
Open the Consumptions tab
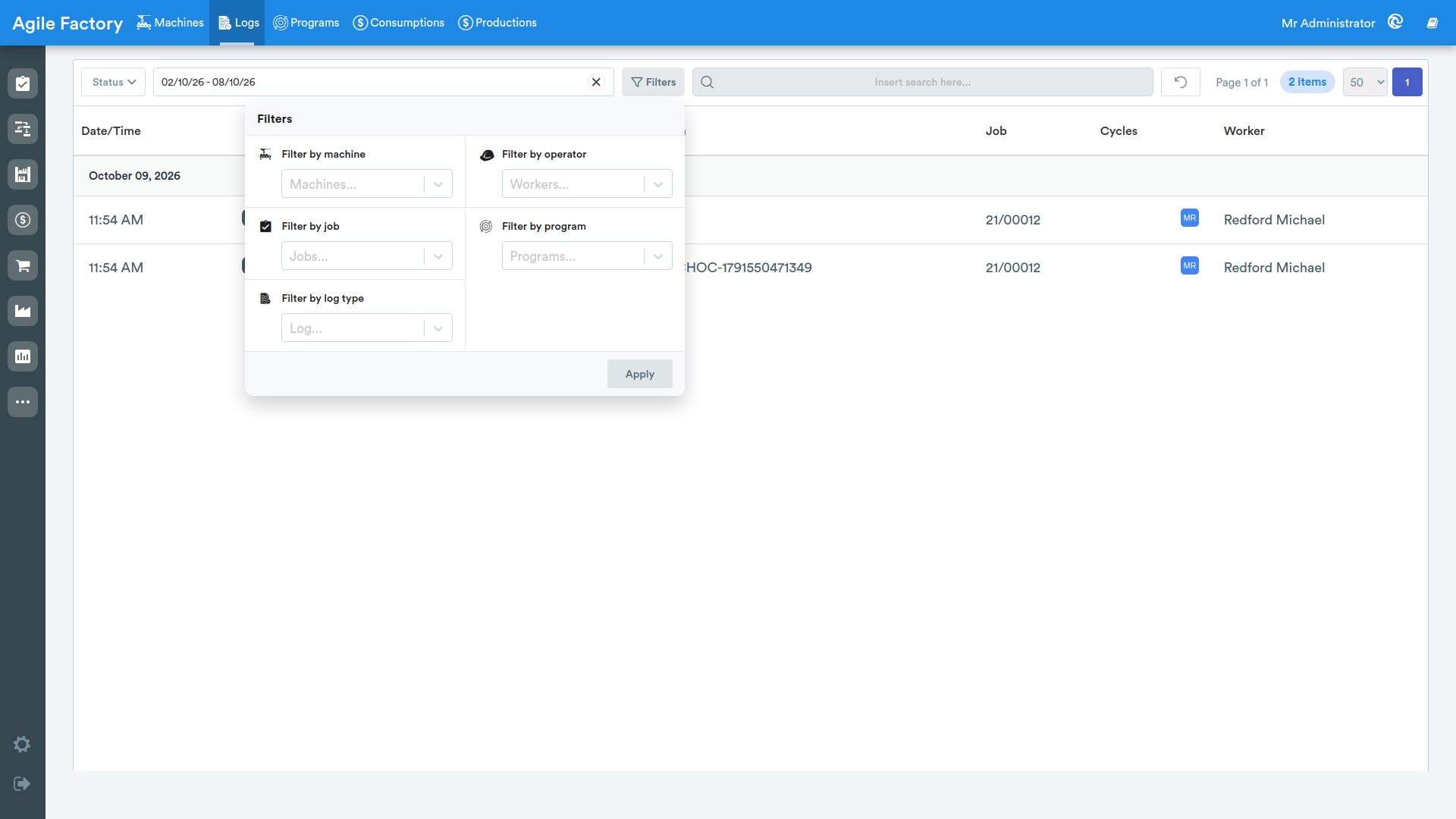[399, 23]
